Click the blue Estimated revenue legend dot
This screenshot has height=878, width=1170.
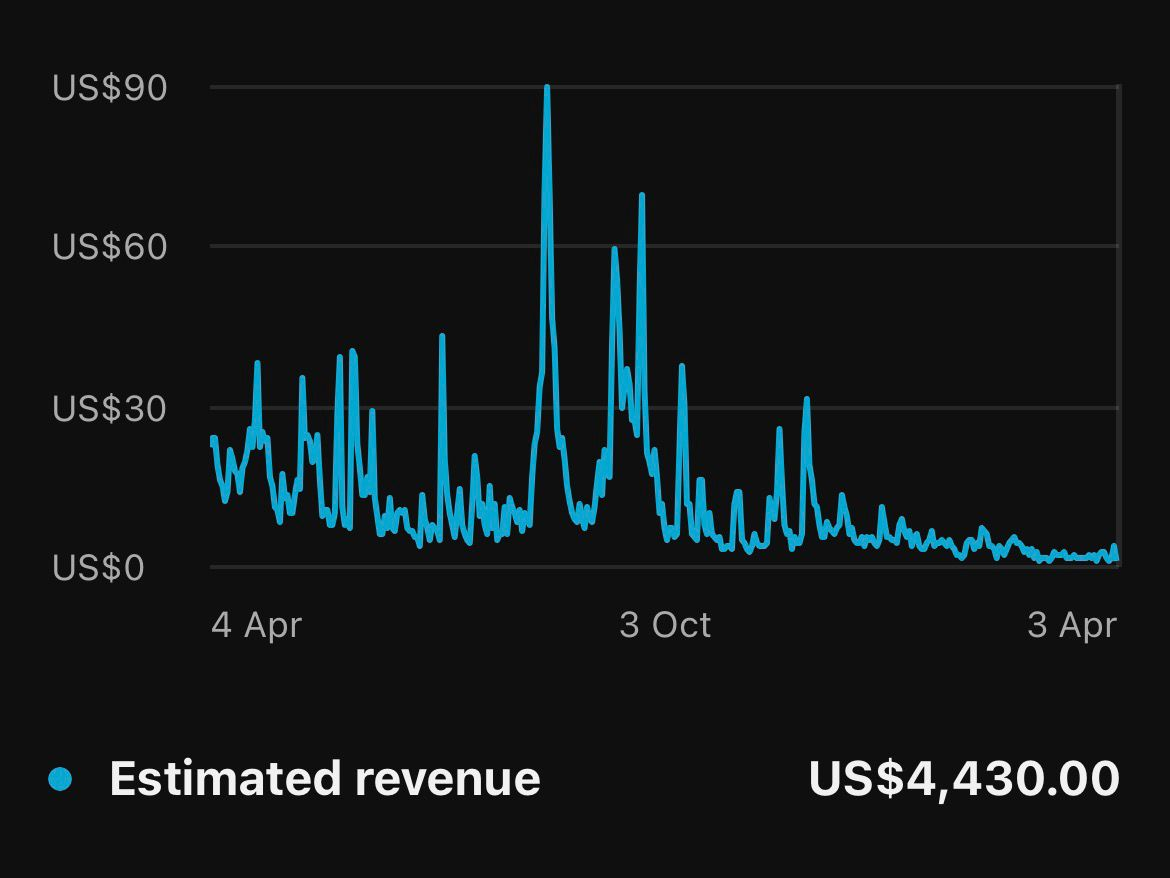pos(60,779)
